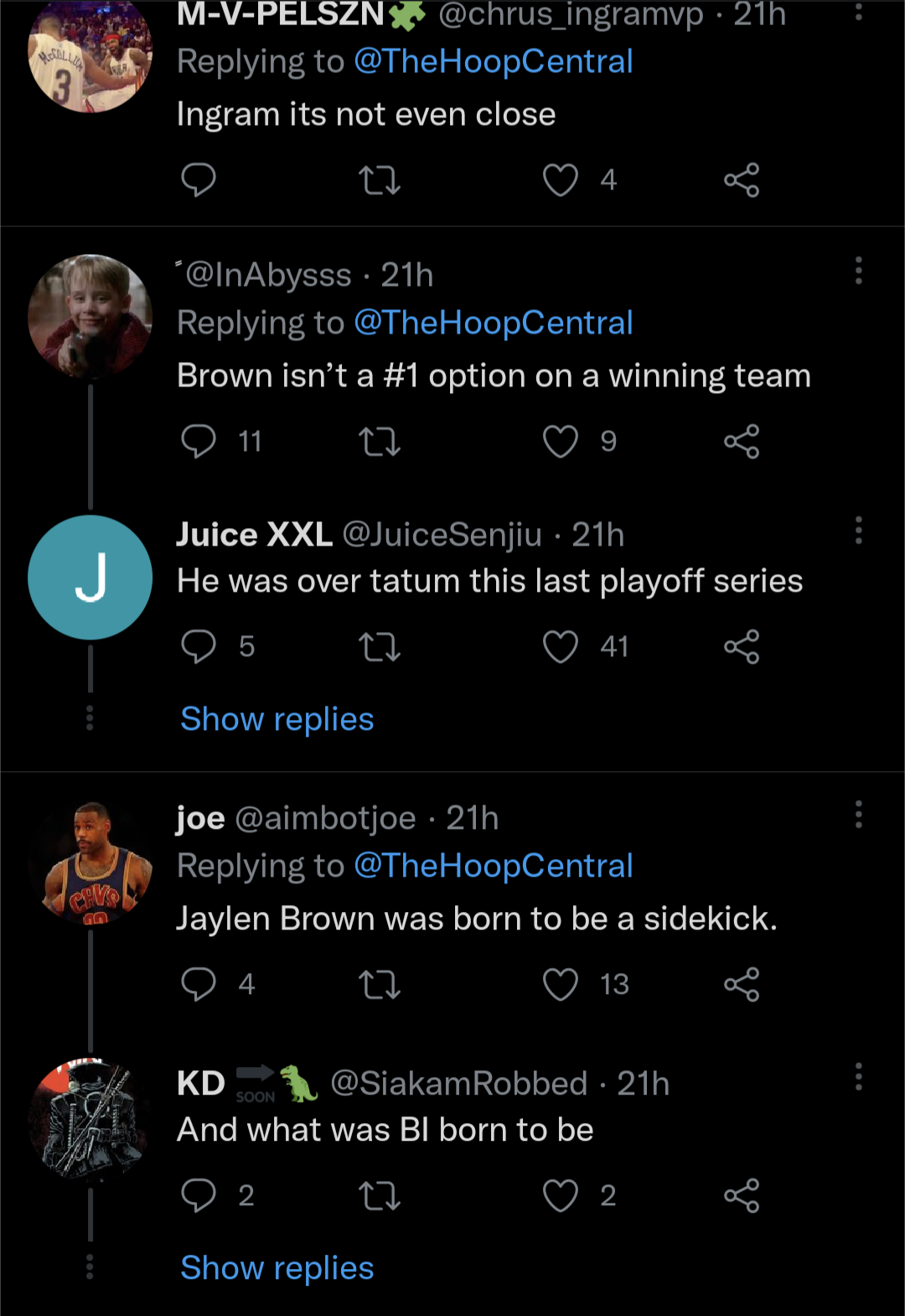Like the "Brown isn't a #1 option" tweet
Image resolution: width=905 pixels, height=1316 pixels.
(x=561, y=442)
